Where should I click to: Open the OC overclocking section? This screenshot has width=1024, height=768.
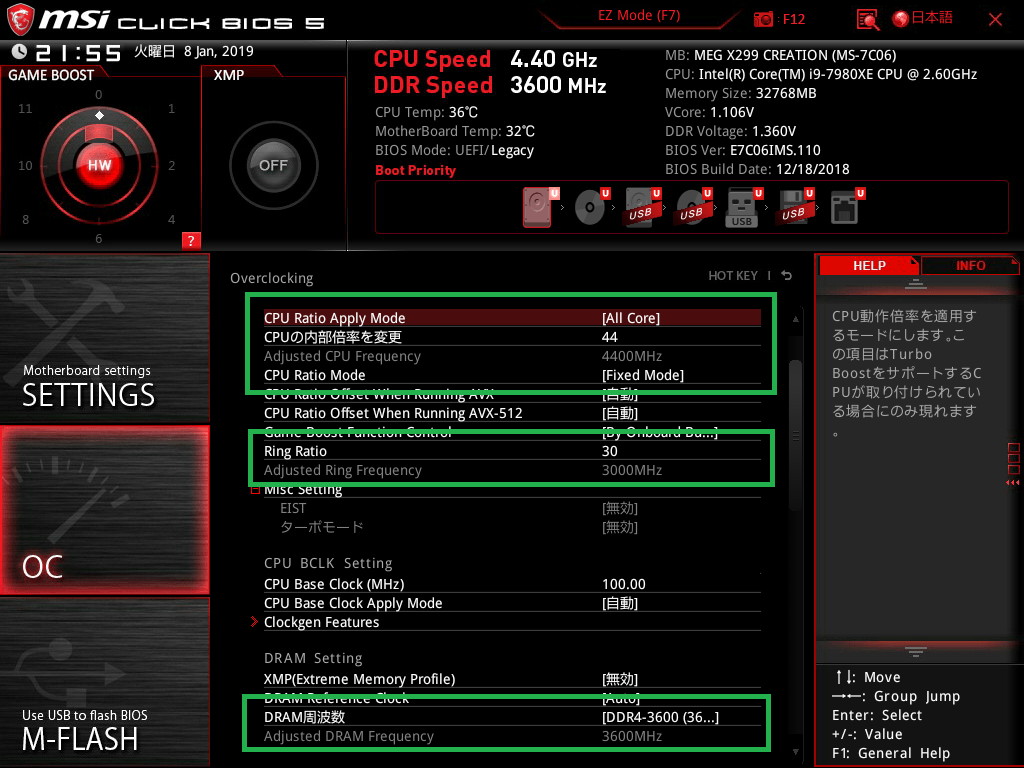pos(104,510)
